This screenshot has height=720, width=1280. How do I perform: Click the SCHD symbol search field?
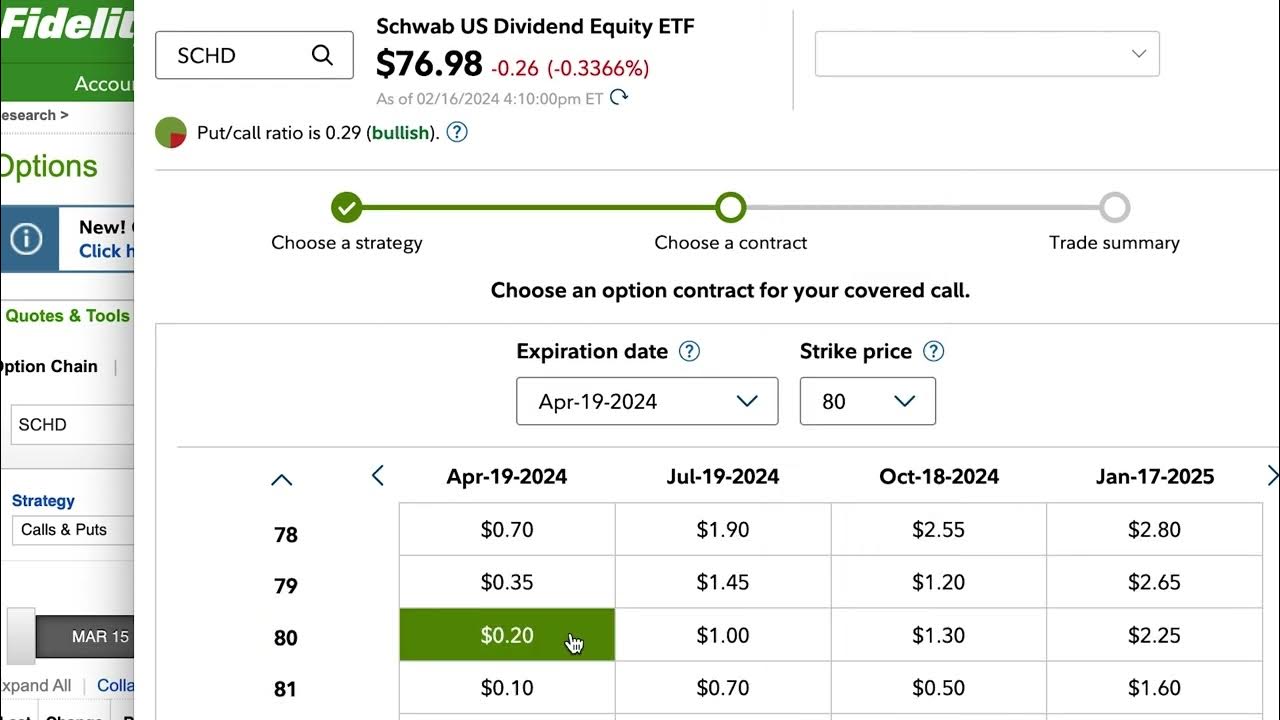254,55
